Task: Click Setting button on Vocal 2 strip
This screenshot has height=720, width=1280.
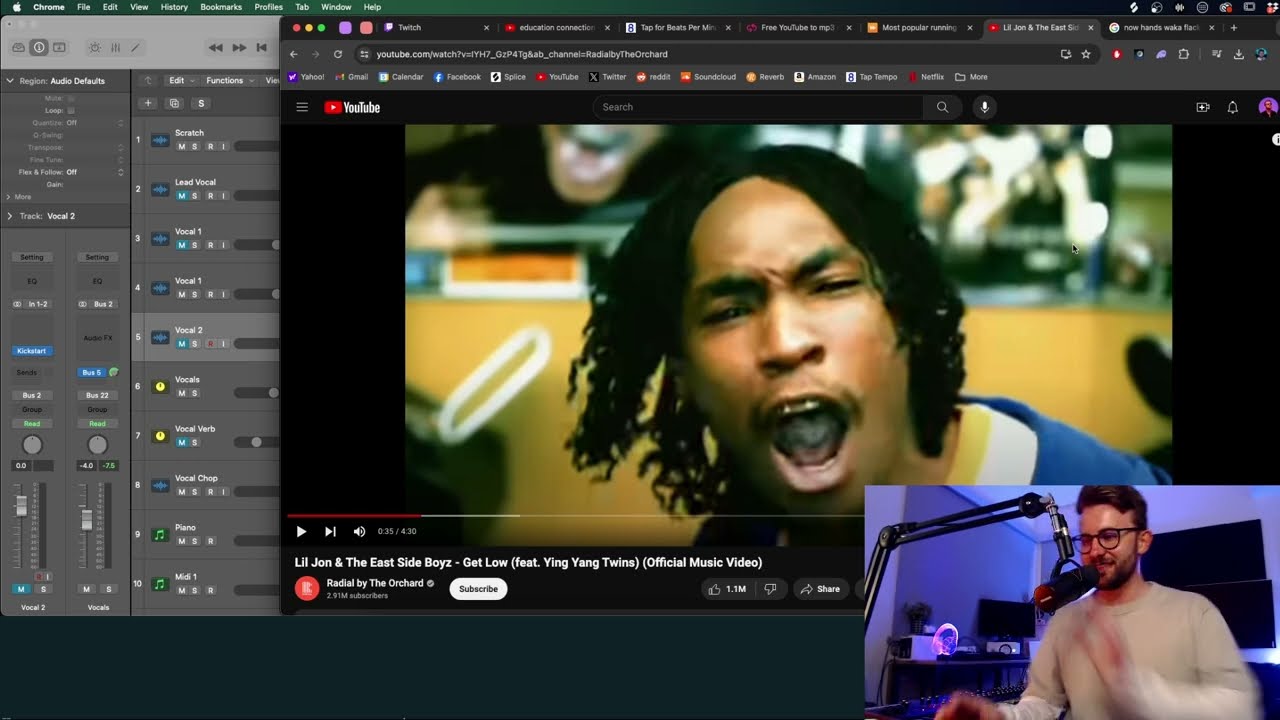Action: point(32,257)
